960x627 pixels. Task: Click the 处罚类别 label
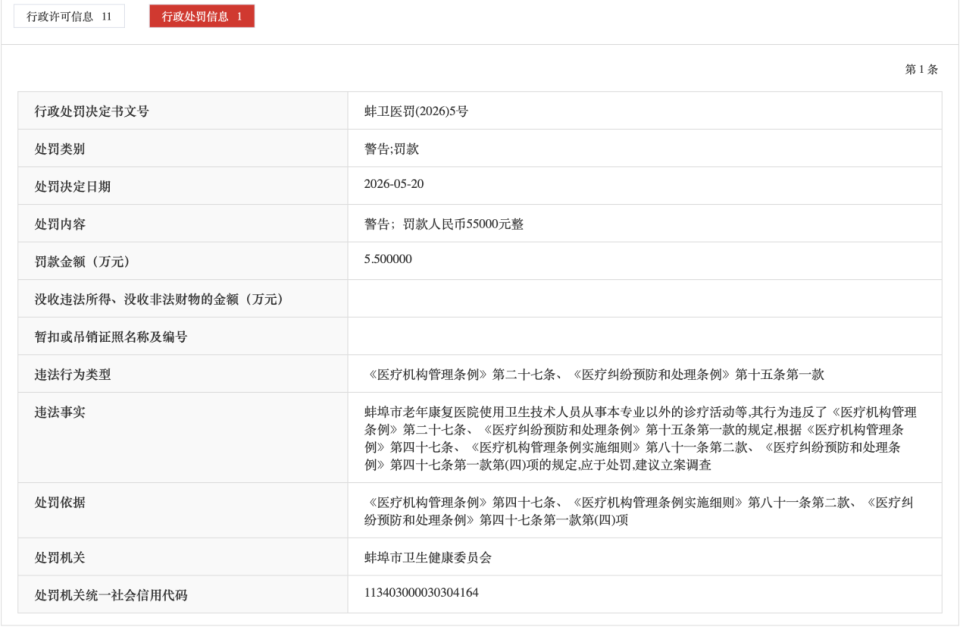coord(59,149)
